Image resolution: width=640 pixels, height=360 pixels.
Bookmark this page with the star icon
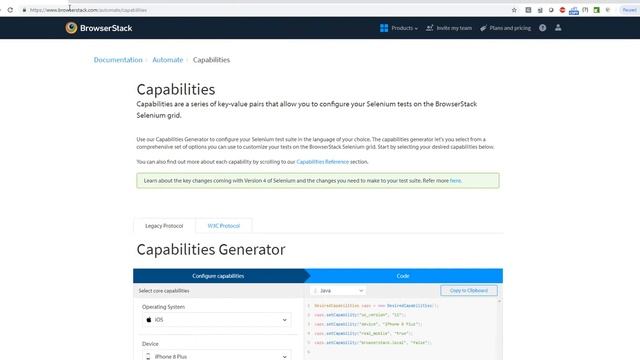click(x=514, y=10)
